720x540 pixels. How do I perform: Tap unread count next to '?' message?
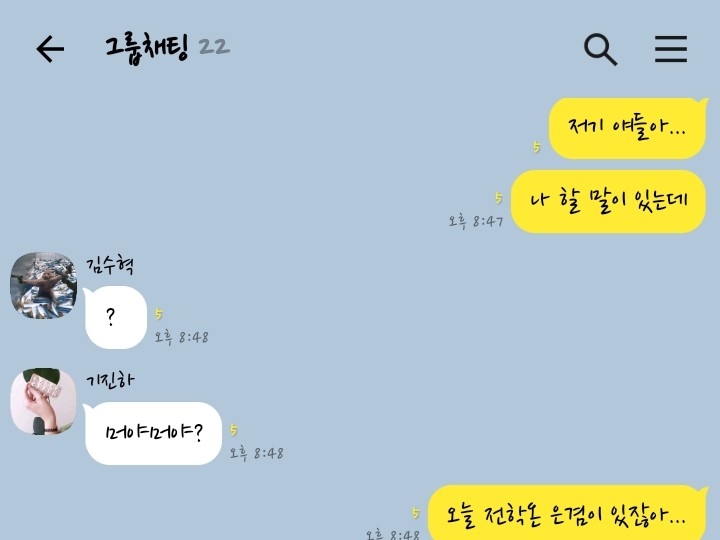159,314
